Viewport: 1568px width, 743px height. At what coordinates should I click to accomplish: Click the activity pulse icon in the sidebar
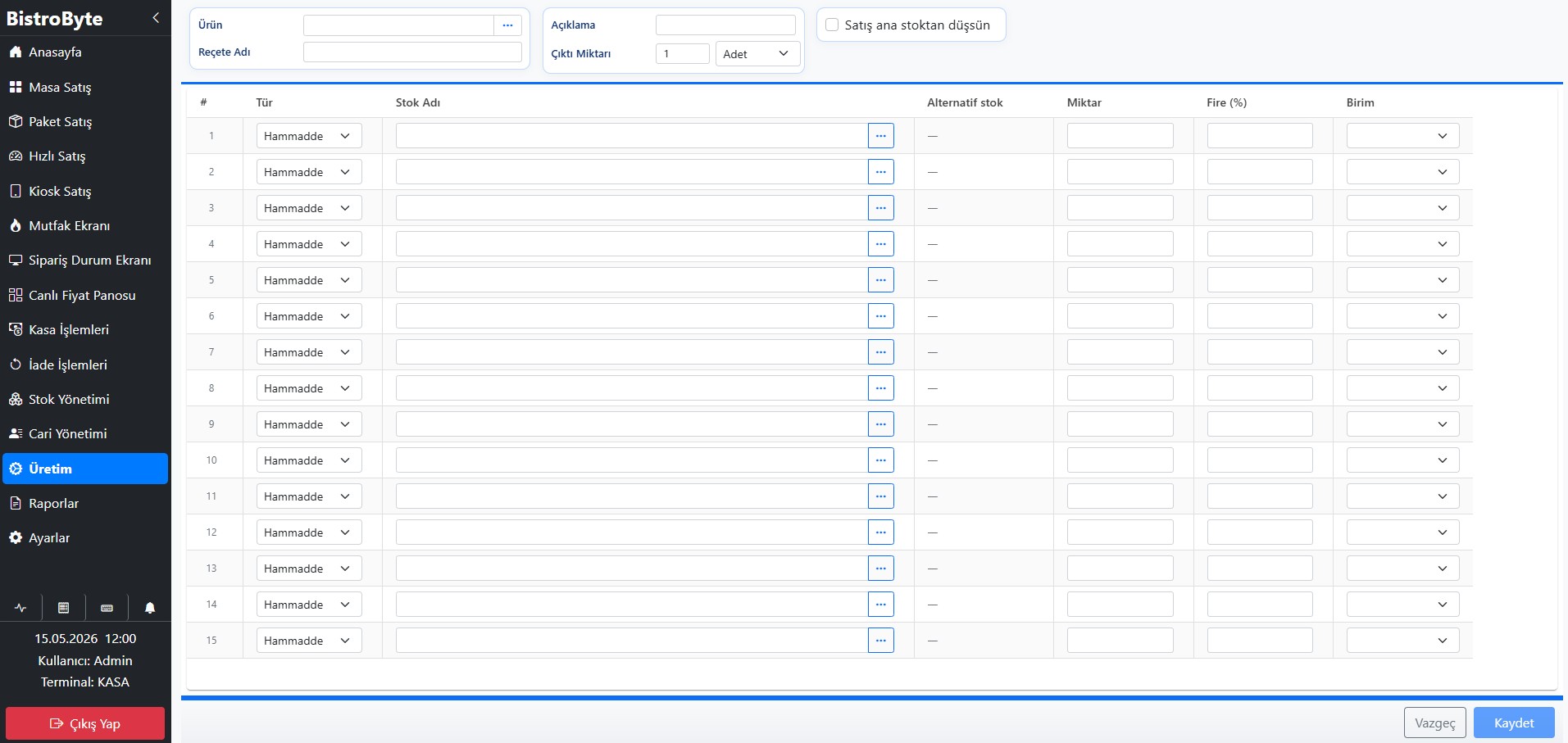click(20, 608)
